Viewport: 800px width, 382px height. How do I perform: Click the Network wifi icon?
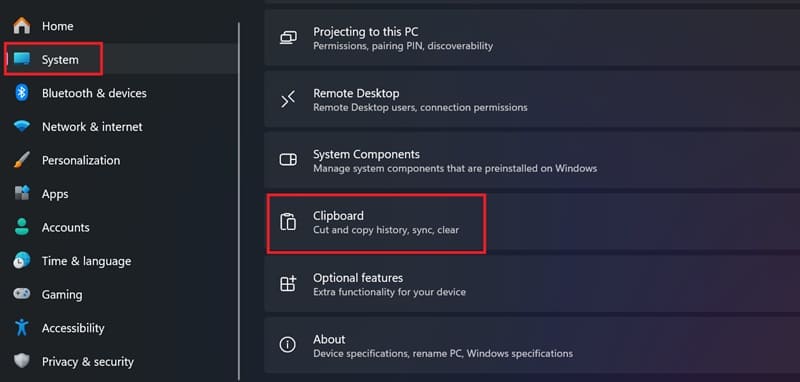tap(22, 126)
